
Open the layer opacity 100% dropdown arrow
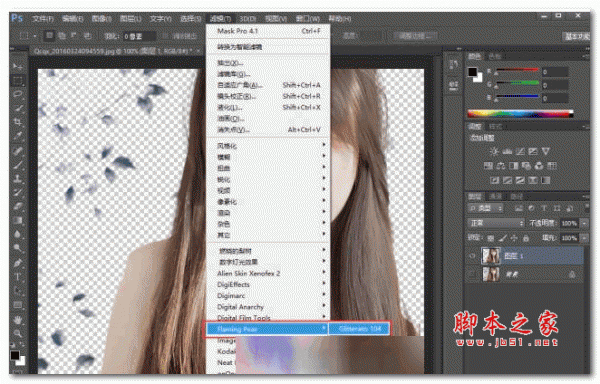click(584, 223)
